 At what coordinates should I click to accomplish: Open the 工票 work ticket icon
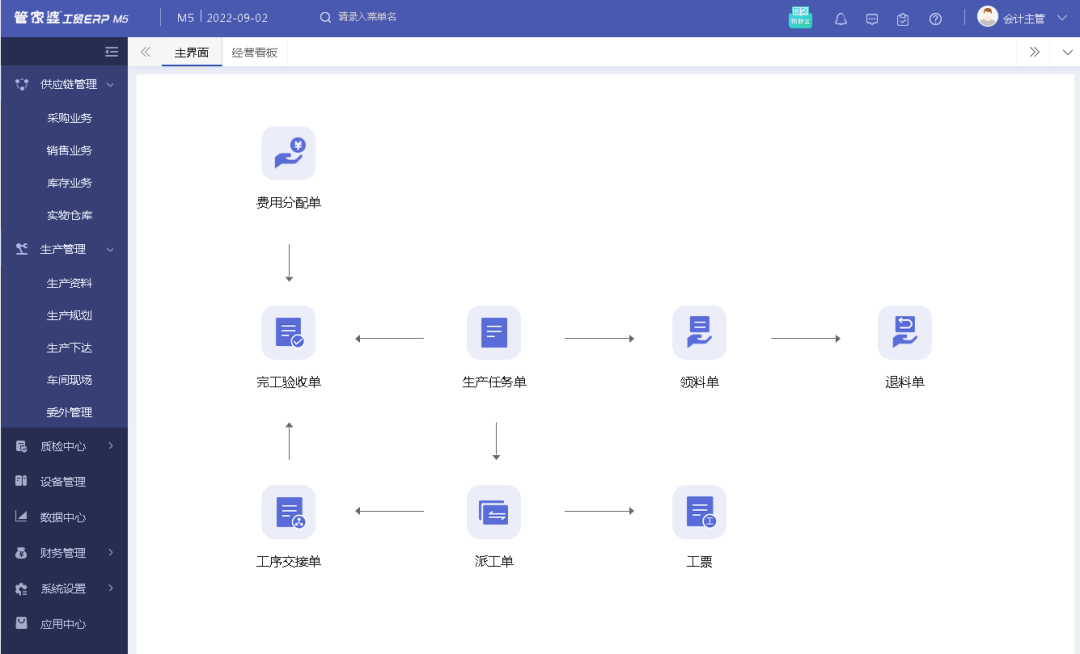[x=699, y=511]
